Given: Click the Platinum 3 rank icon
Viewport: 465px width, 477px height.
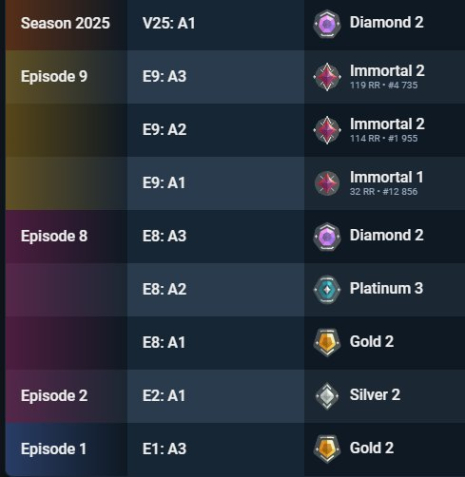Looking at the screenshot, I should 327,289.
